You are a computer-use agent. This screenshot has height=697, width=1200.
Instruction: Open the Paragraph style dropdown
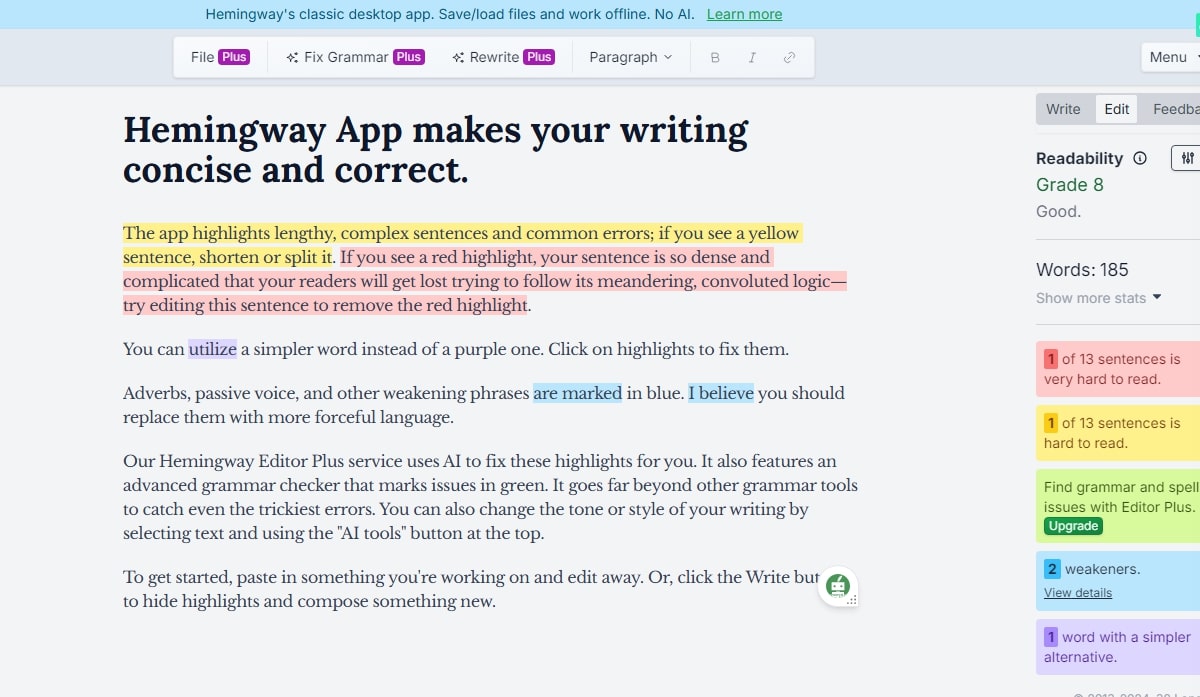click(630, 57)
